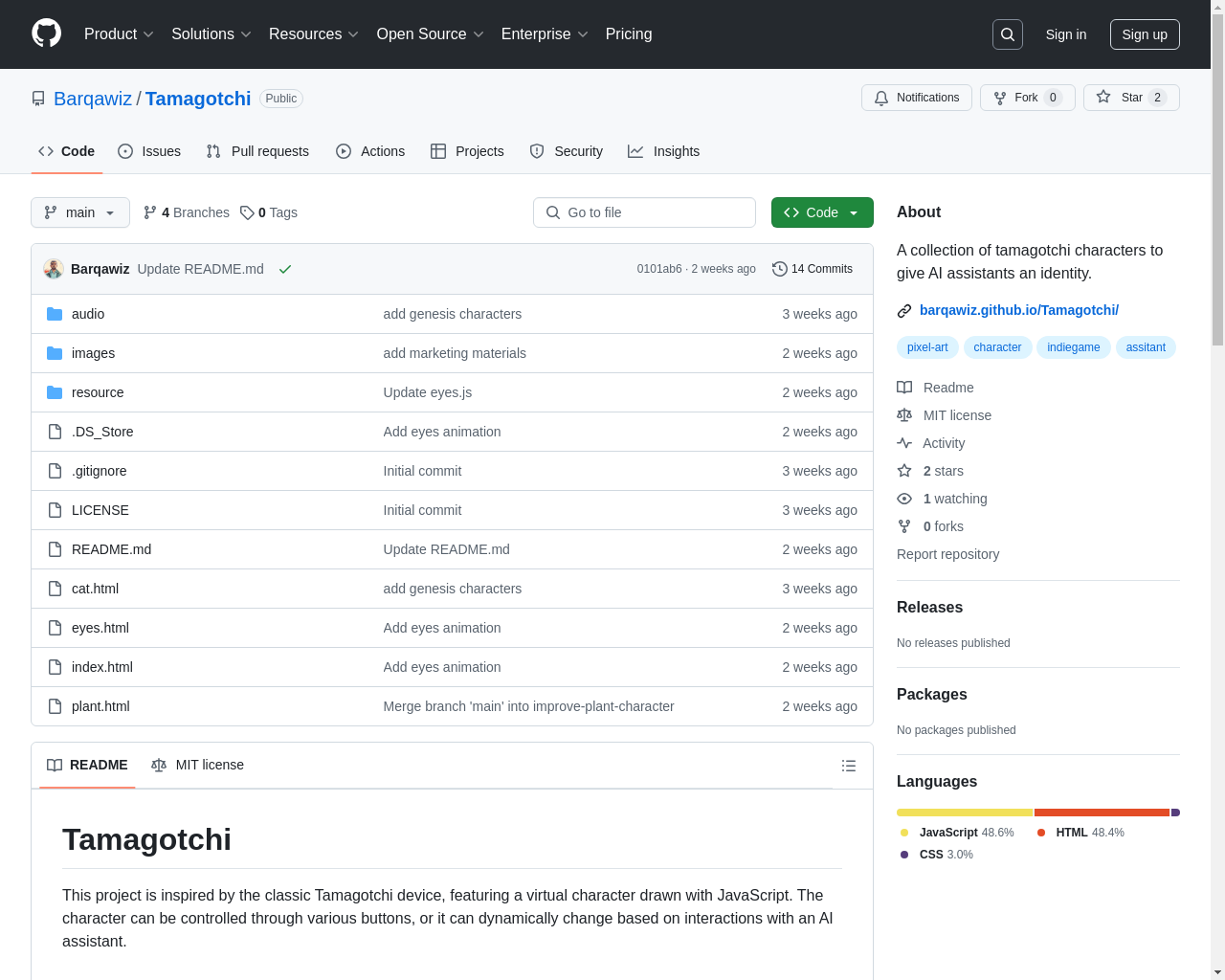
Task: Click the HTML red language bar segment
Action: tap(1102, 813)
